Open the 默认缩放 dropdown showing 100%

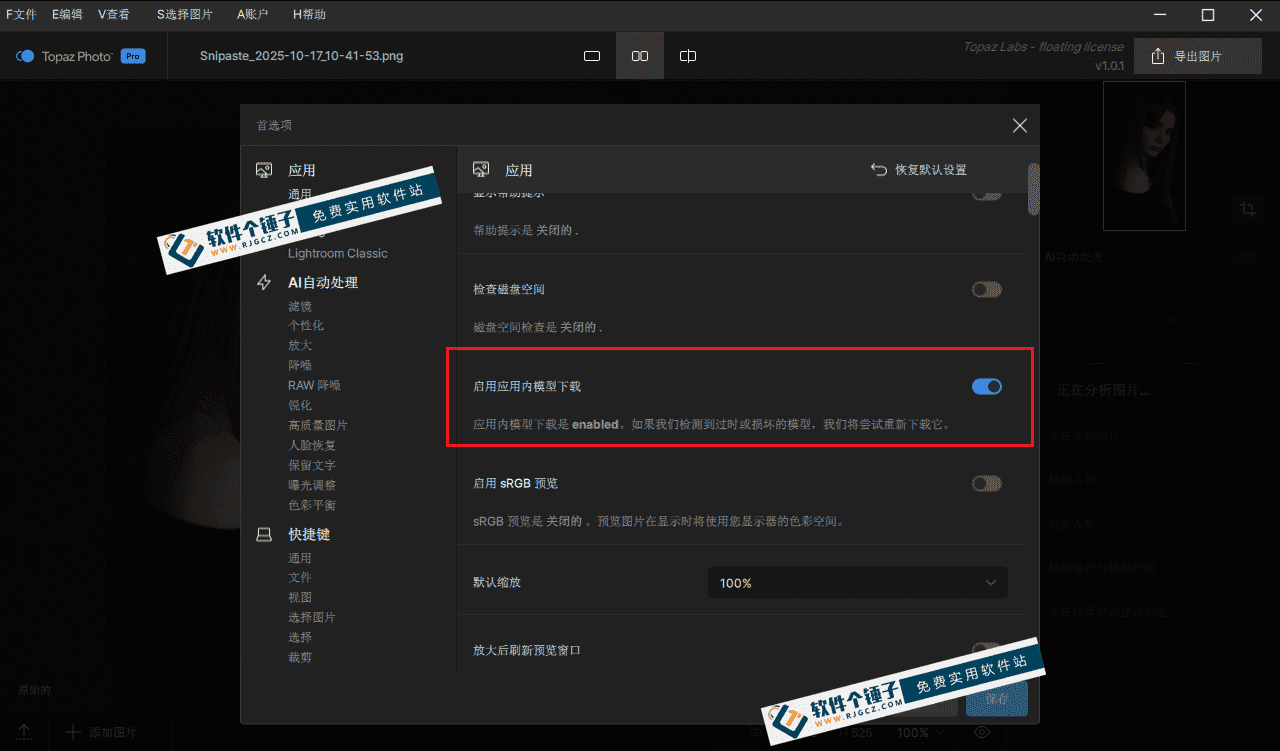(857, 582)
